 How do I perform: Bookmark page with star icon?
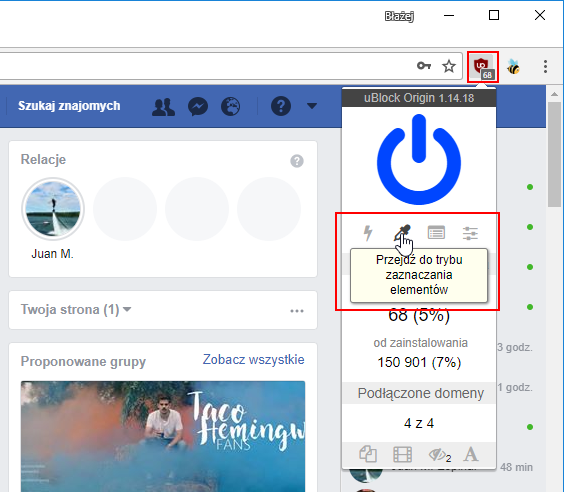[x=449, y=66]
